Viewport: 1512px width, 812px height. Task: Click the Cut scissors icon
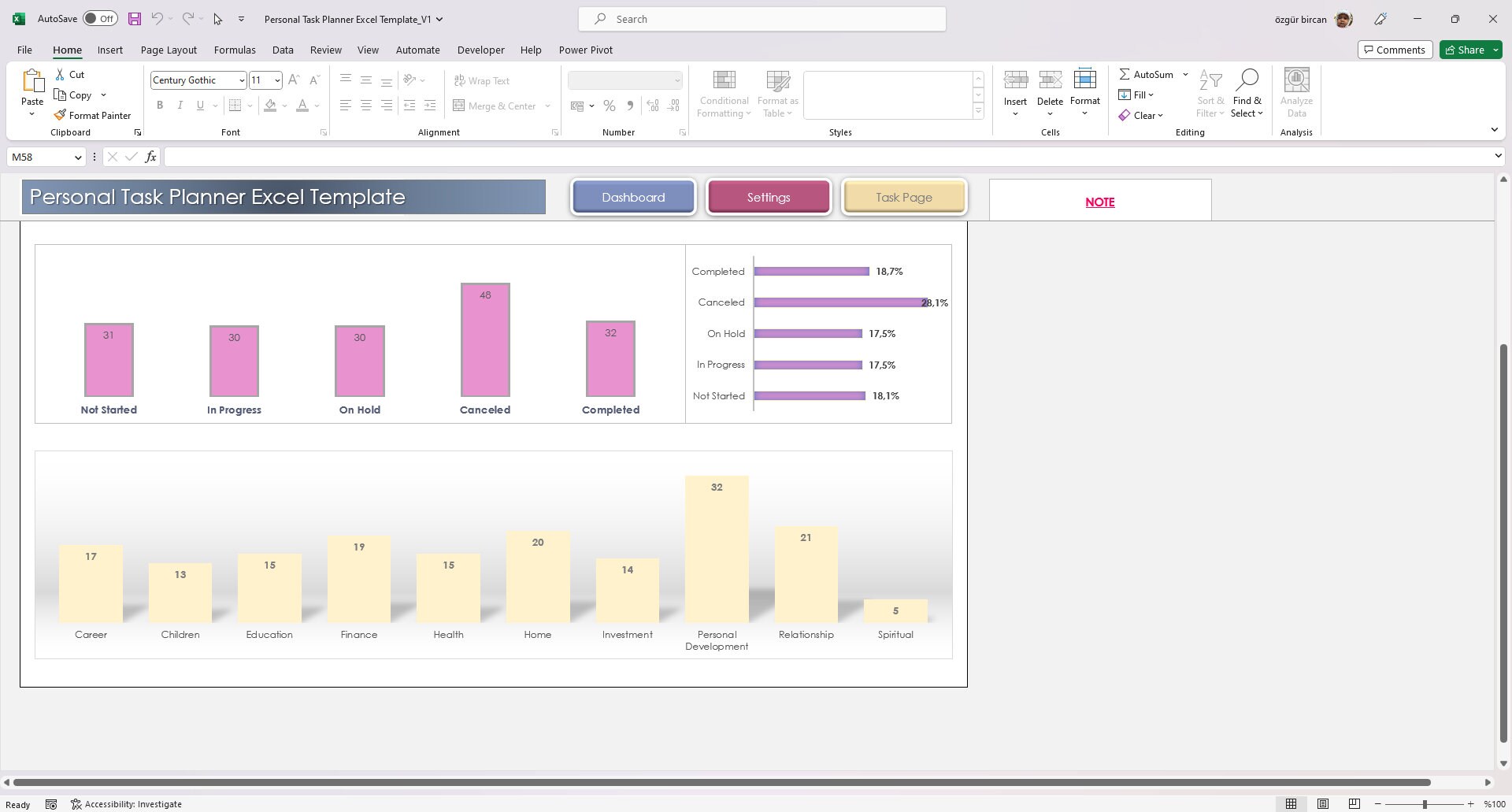click(x=60, y=74)
